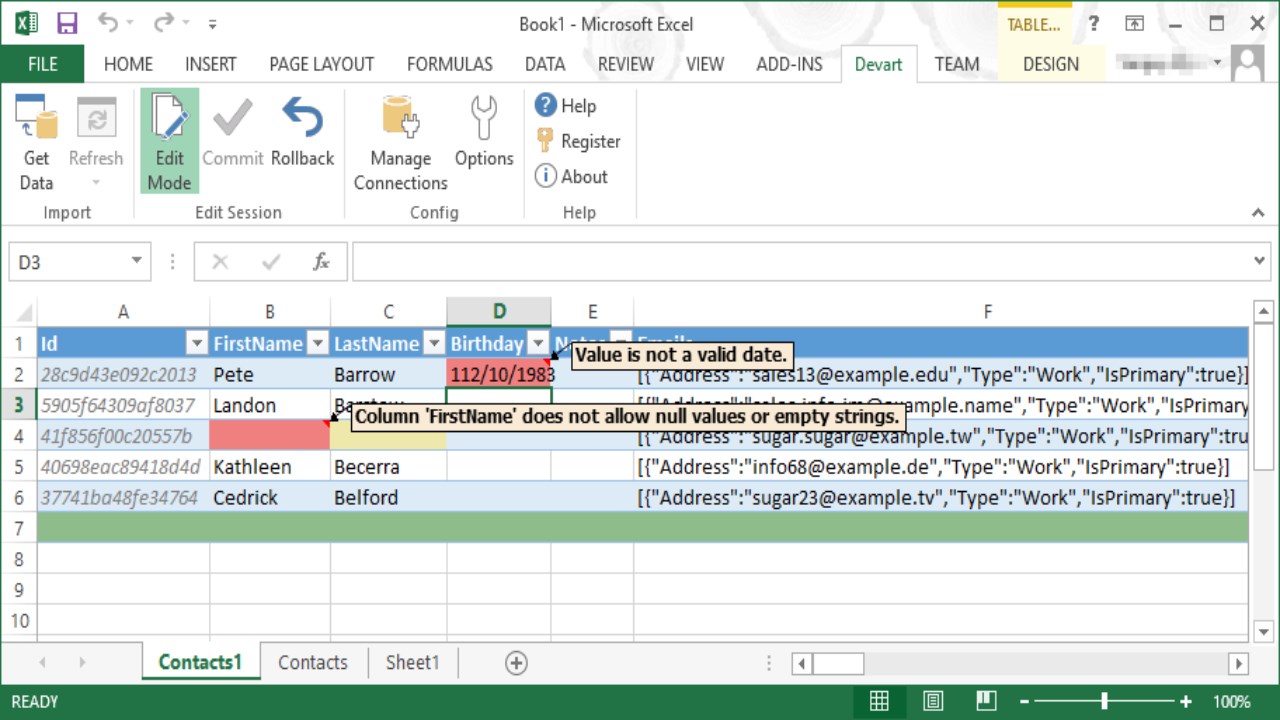The image size is (1280, 720).
Task: Switch to the Sheet1 sheet tab
Action: [412, 662]
